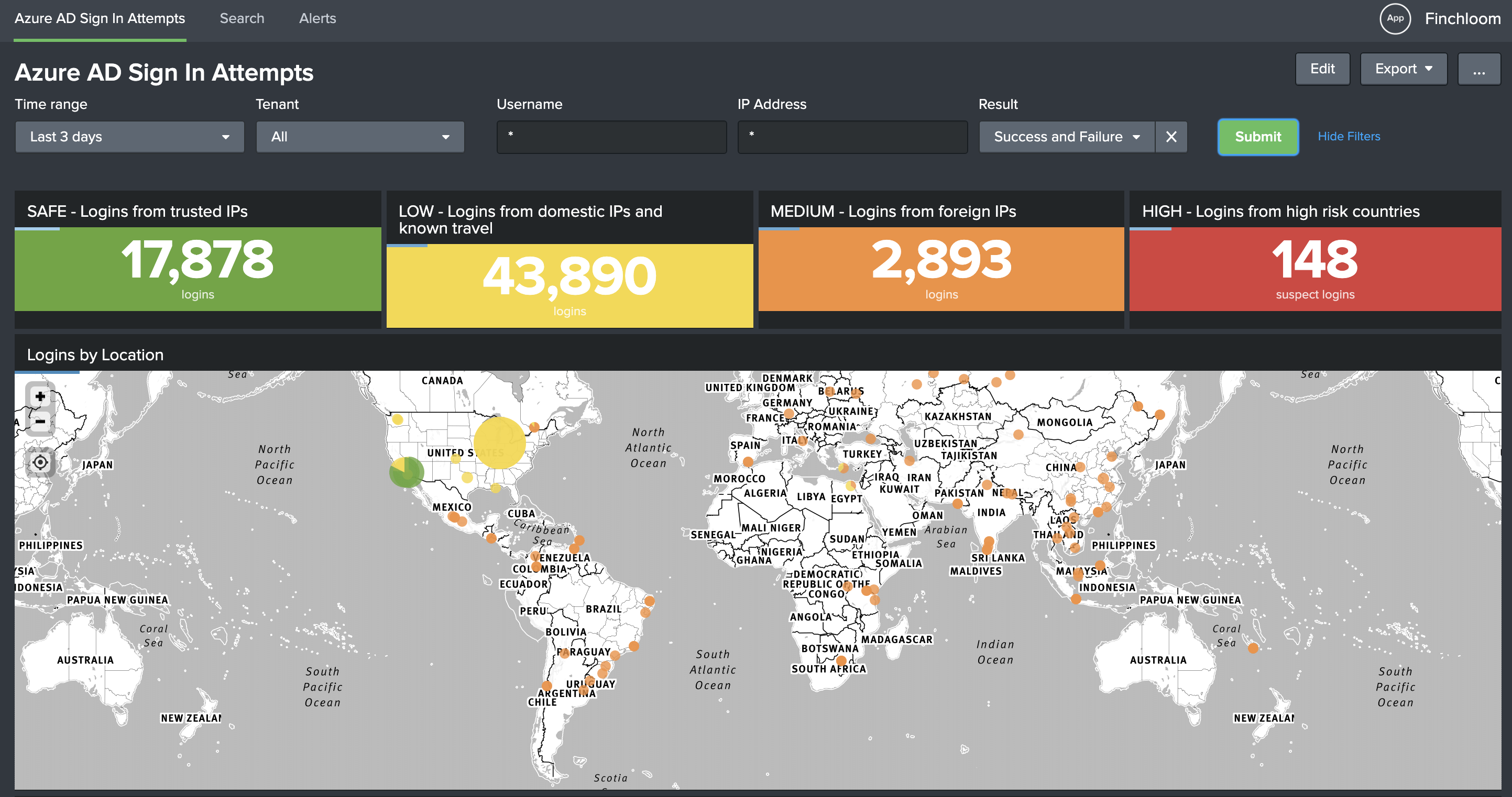Open the Tenant dropdown
The image size is (1512, 797).
click(x=360, y=137)
